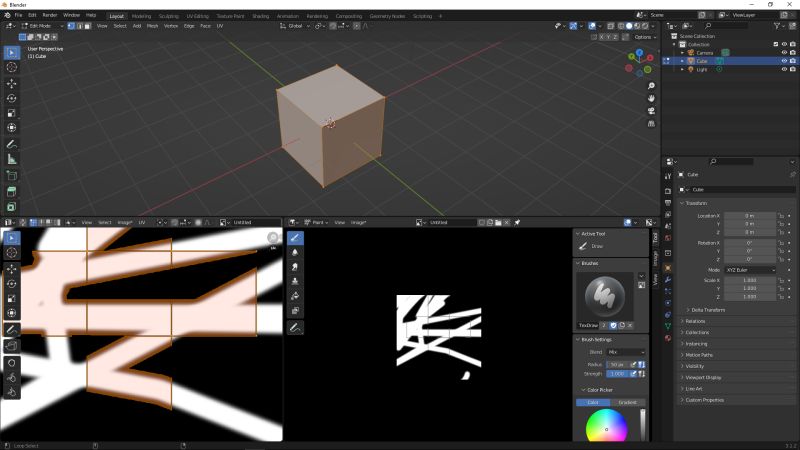Select the Grab tool in UV editor
The image size is (800, 450).
(x=12, y=363)
